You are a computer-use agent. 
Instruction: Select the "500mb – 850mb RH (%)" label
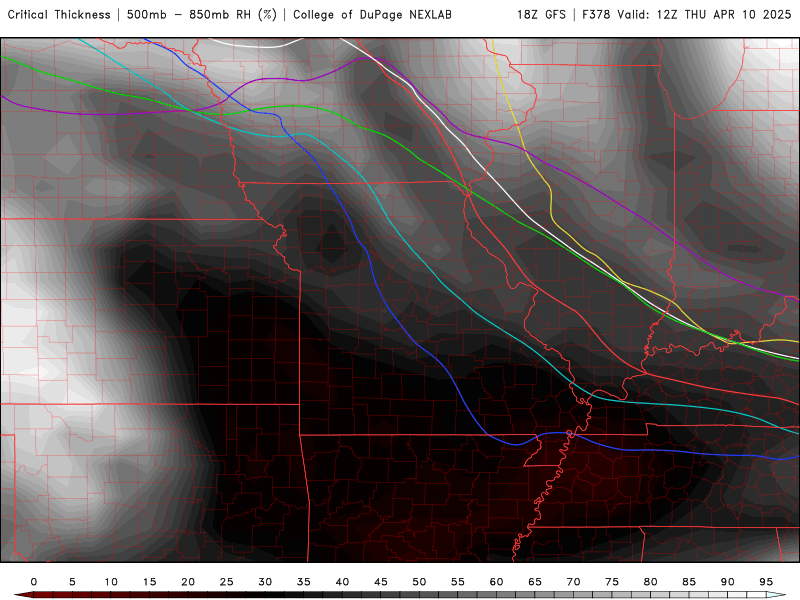click(202, 15)
